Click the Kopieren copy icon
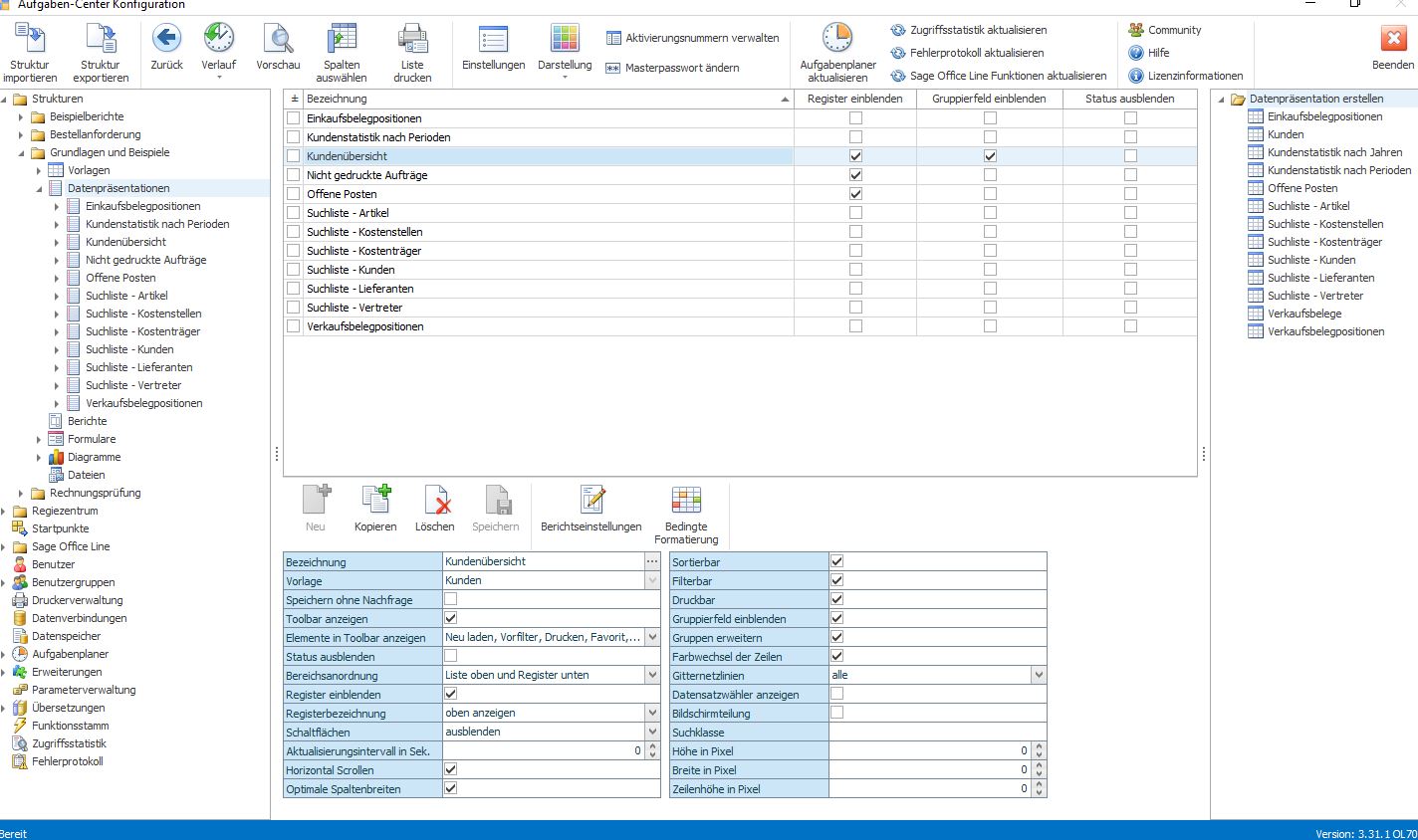The image size is (1418, 840). pyautogui.click(x=375, y=500)
